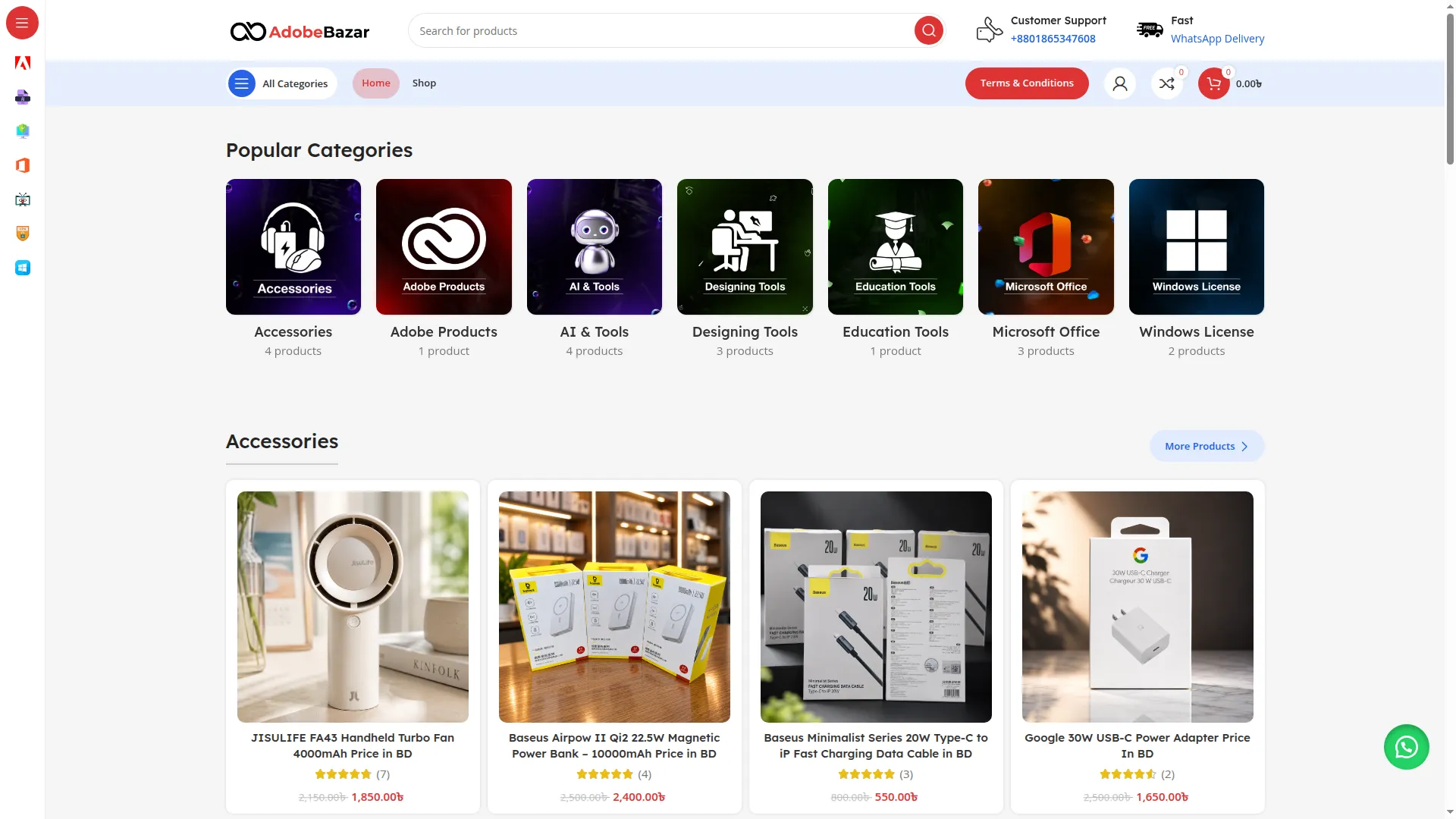Open the Adobe Products category text link

pos(444,332)
